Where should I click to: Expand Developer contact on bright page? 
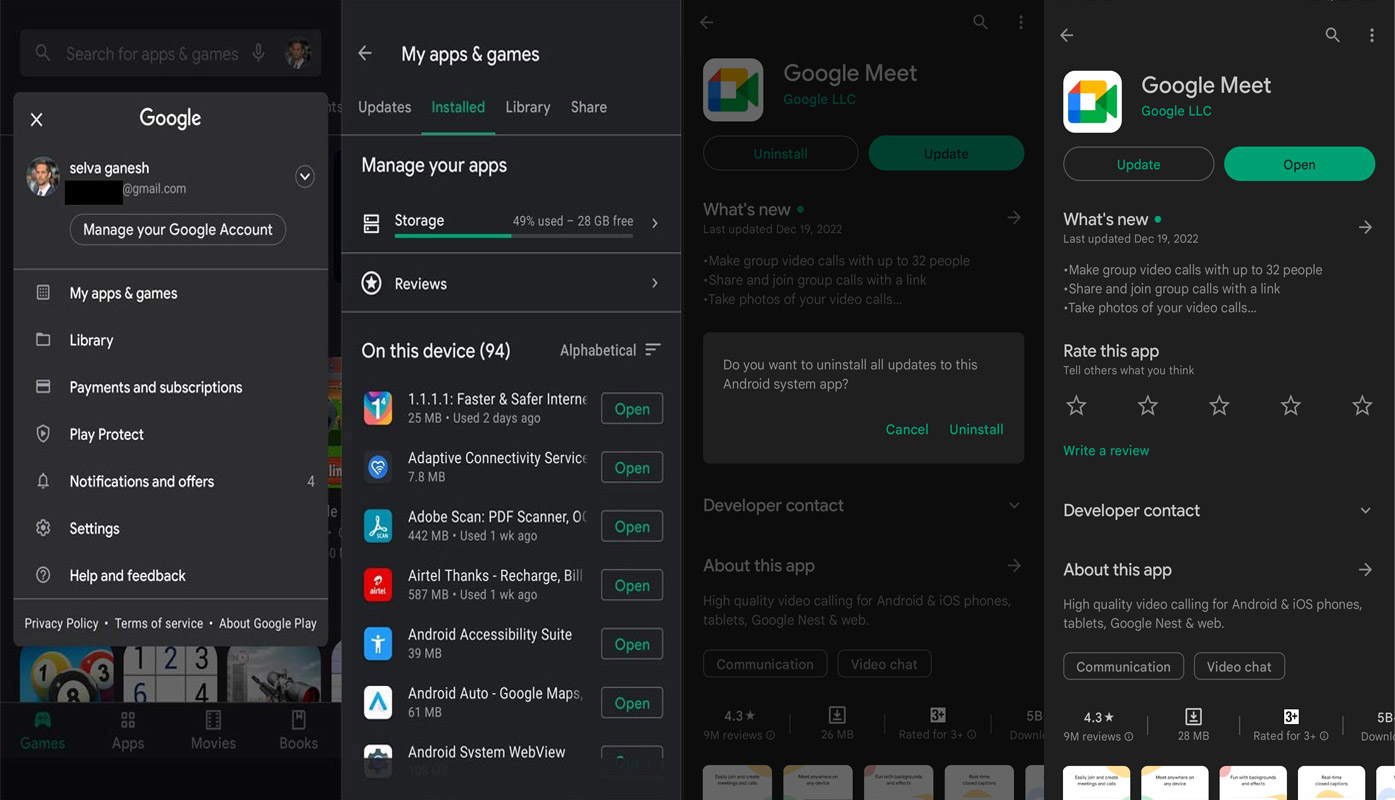coord(1365,510)
